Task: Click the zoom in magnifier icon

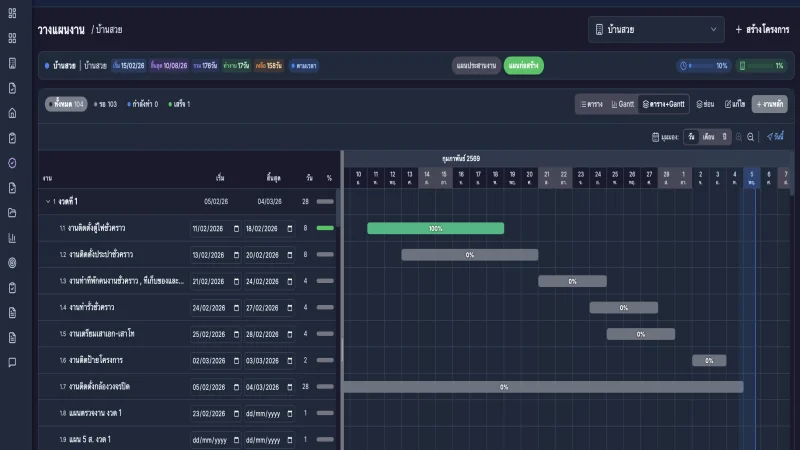Action: point(738,136)
